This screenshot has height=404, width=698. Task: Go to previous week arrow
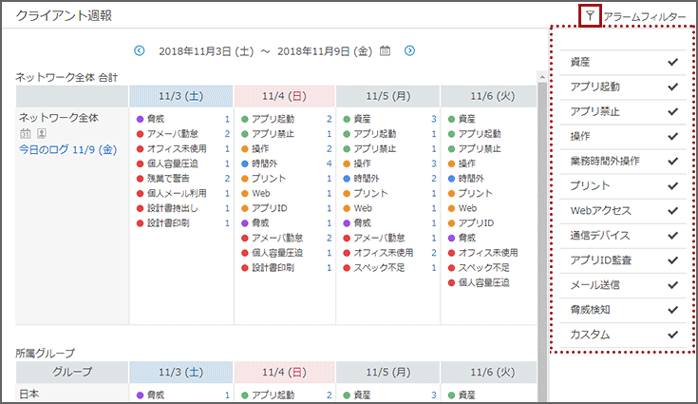pyautogui.click(x=139, y=51)
